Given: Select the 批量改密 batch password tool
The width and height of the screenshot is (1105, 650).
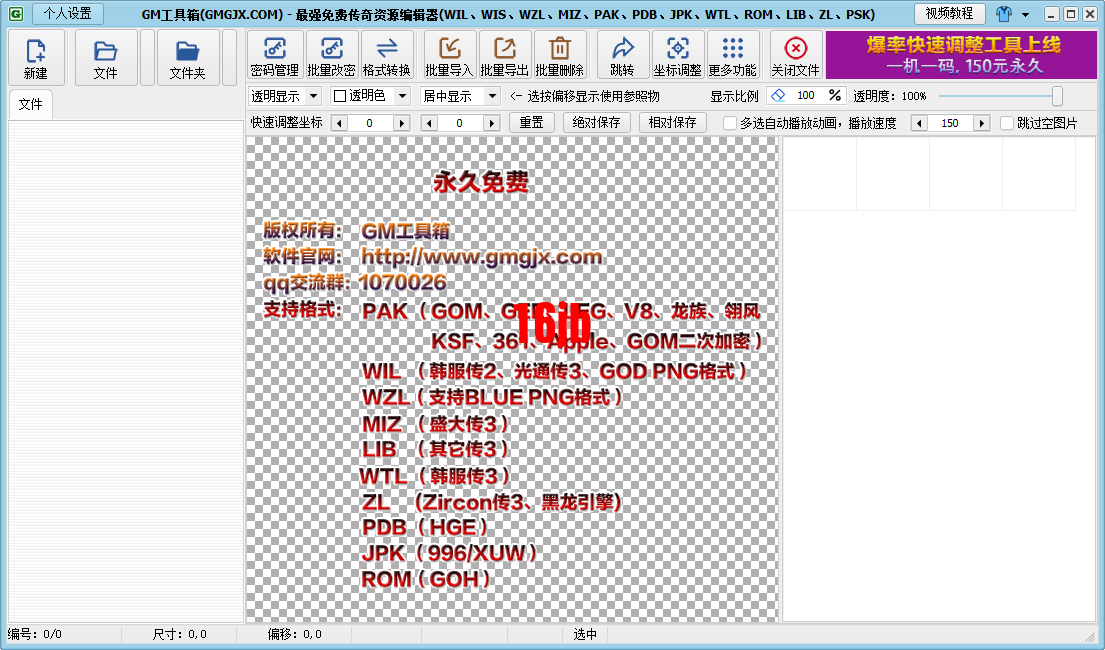Looking at the screenshot, I should (331, 55).
